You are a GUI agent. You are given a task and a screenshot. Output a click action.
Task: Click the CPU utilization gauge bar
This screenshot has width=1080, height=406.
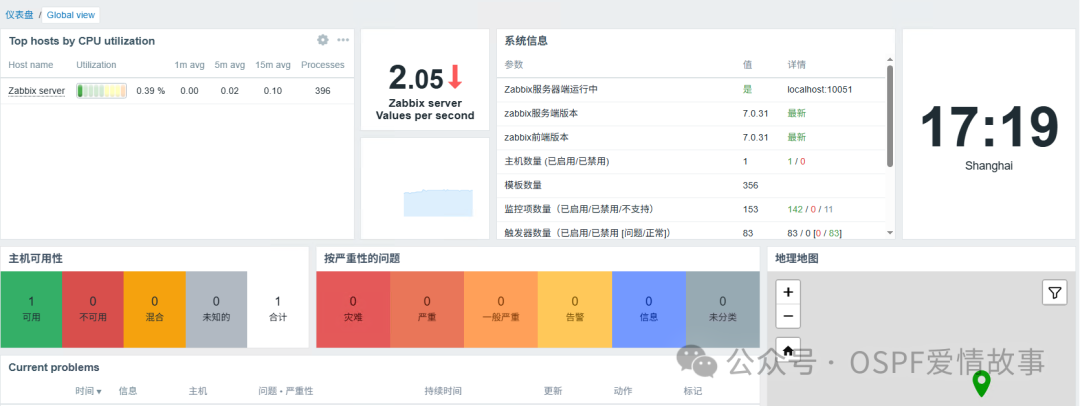[101, 91]
